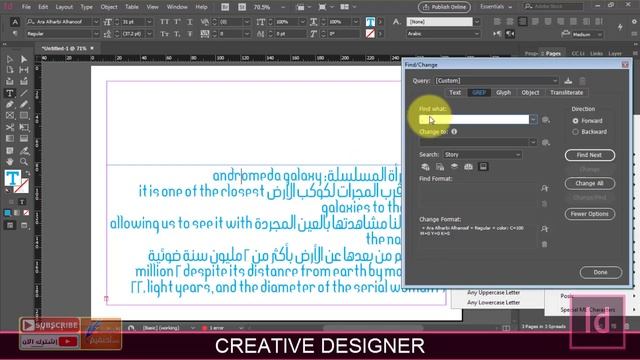Select the Type tool in the toolbox
Image resolution: width=640 pixels, height=360 pixels.
tap(10, 93)
